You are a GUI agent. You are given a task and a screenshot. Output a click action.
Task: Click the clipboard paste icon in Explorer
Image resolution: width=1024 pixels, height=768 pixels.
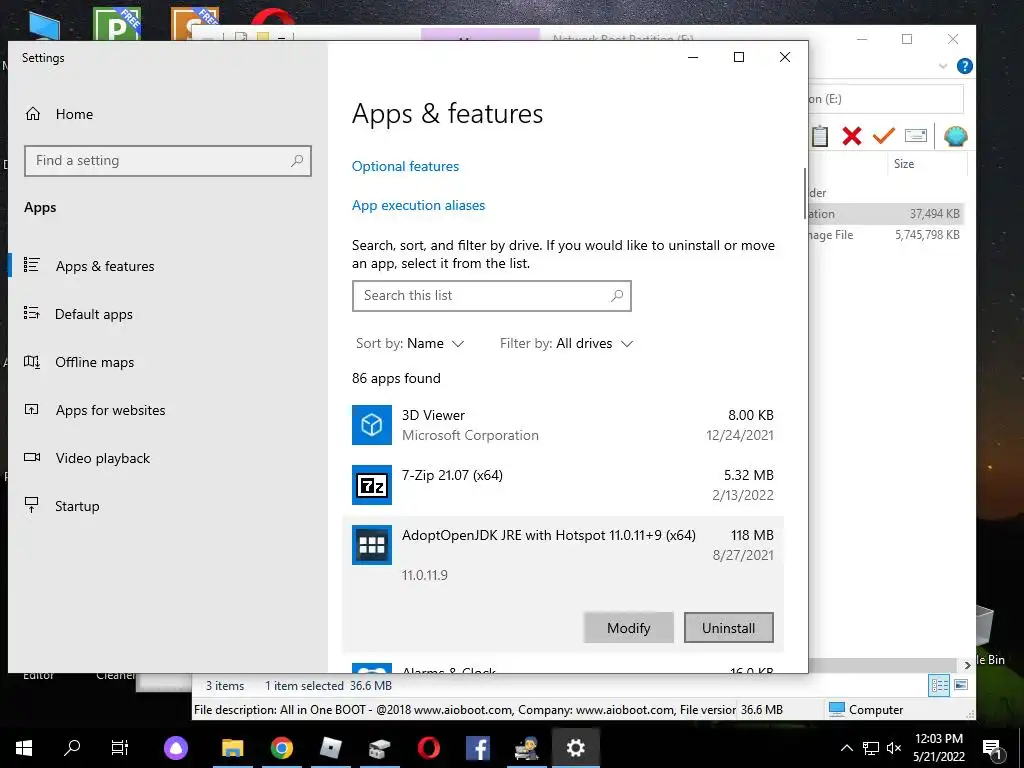[820, 136]
